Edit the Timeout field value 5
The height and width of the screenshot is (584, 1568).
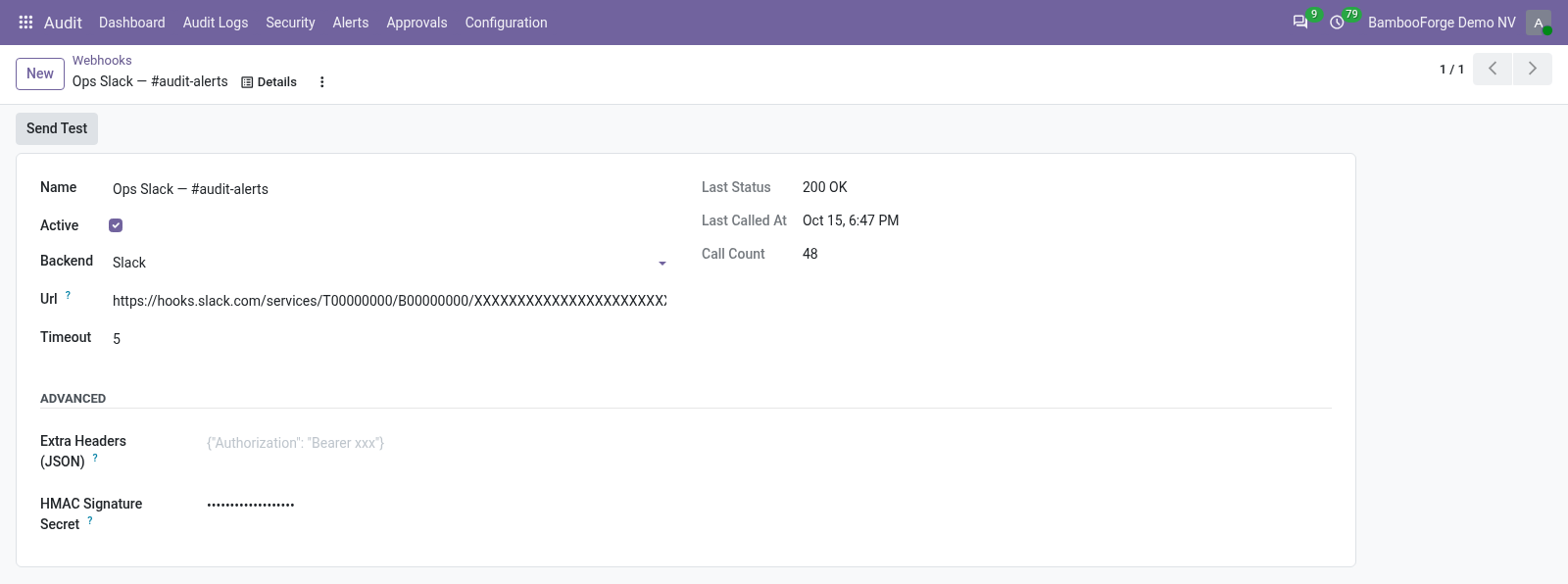(389, 339)
